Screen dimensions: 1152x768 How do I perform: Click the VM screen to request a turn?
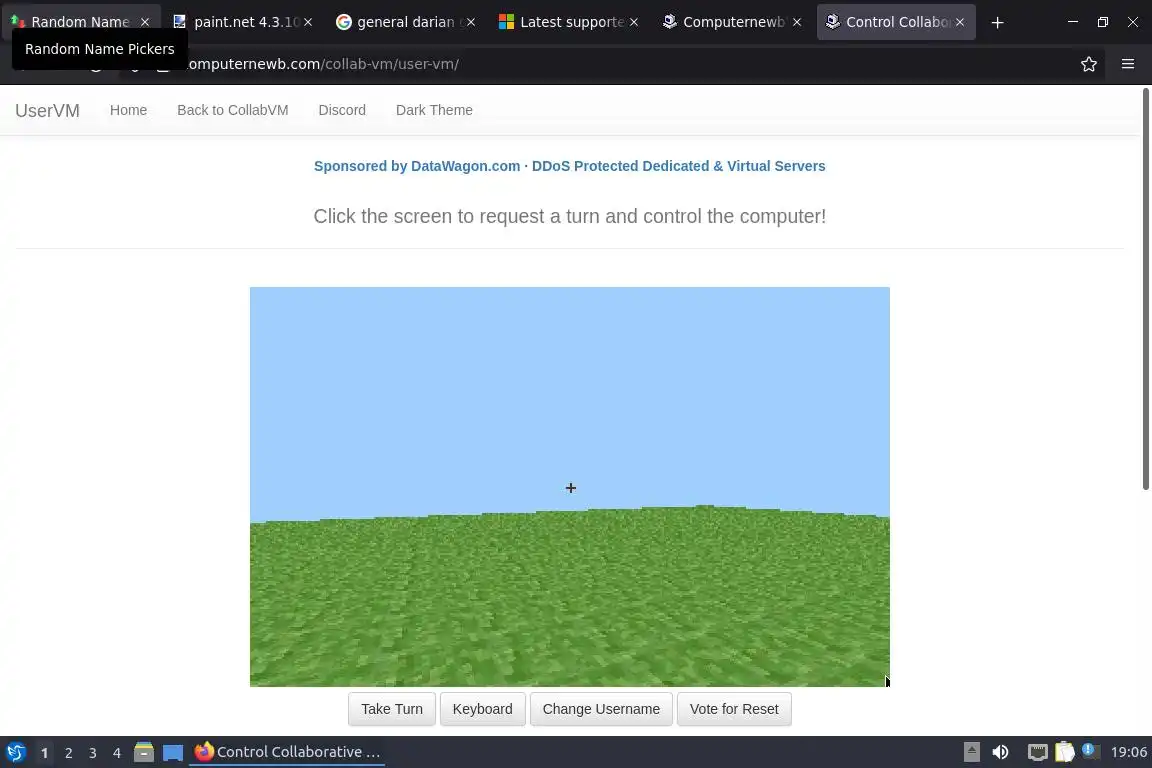(x=569, y=487)
